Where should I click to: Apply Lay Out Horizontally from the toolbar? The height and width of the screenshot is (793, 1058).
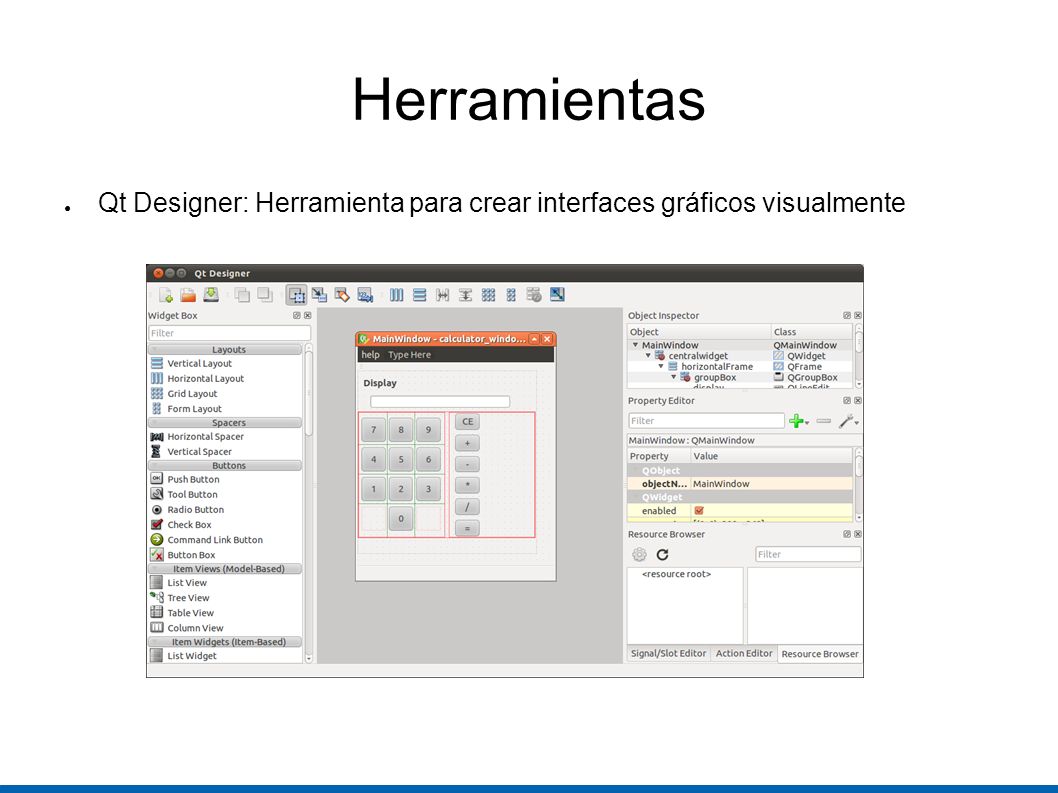tap(397, 295)
